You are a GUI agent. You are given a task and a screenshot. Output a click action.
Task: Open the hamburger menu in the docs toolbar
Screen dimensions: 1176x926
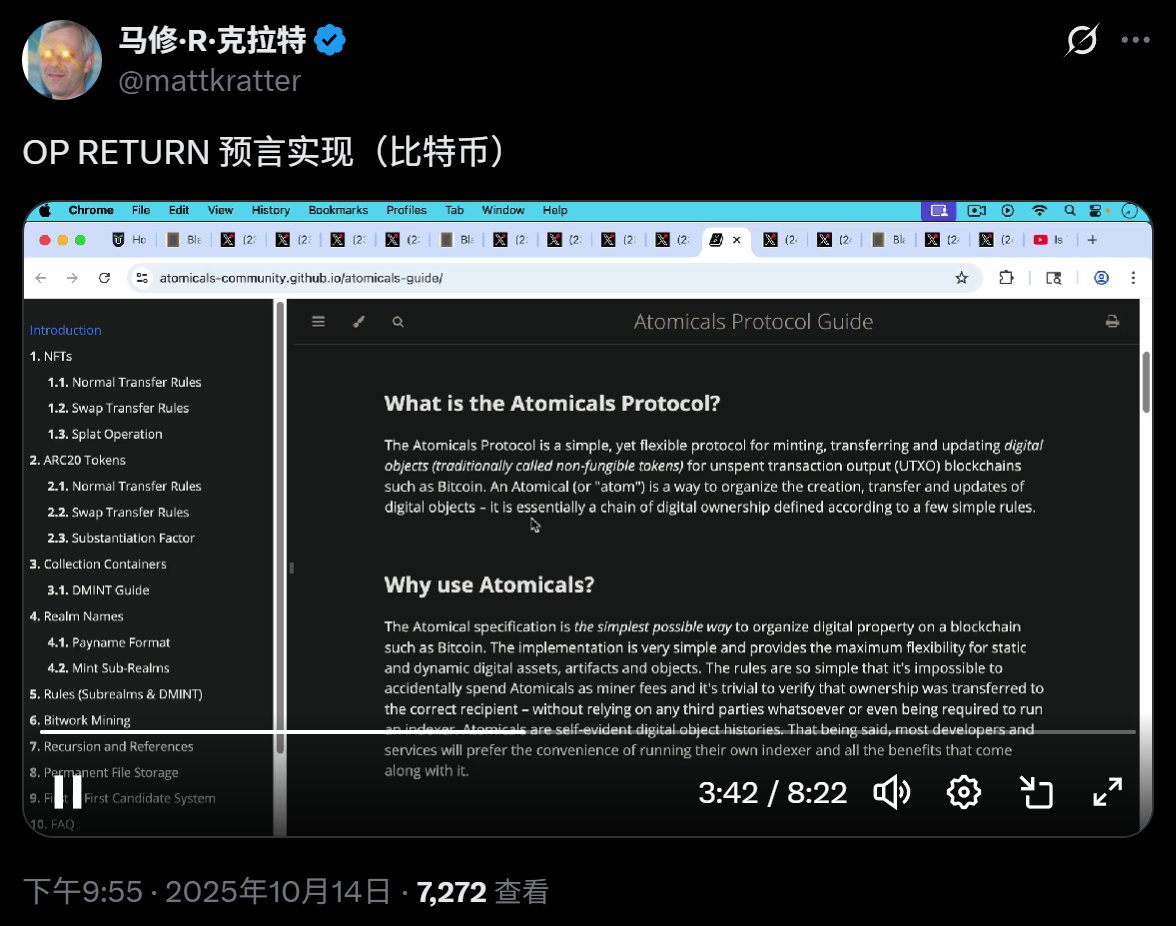pyautogui.click(x=319, y=322)
